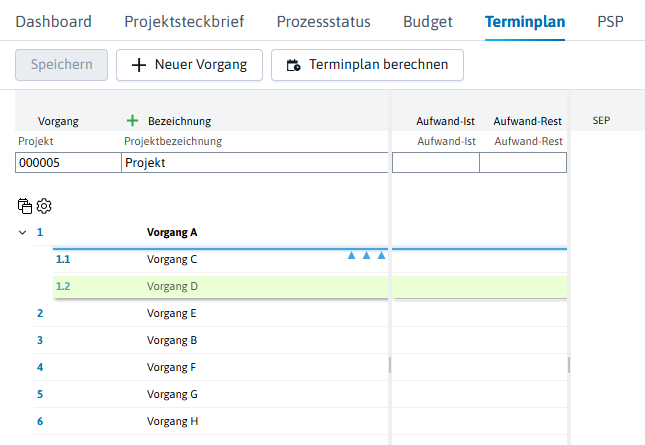
Task: Select the Vorgang C row name
Action: 172,260
